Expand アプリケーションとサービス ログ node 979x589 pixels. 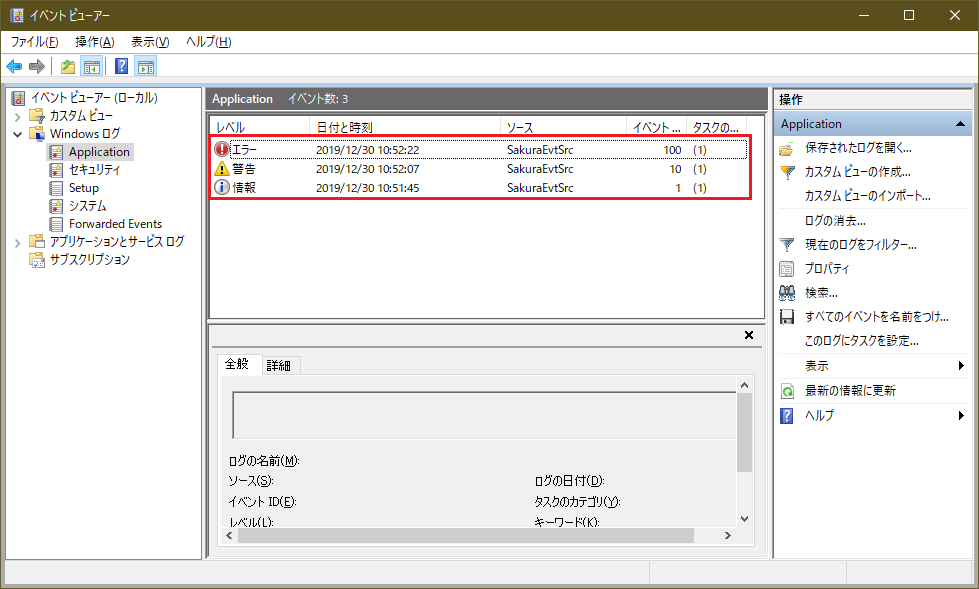click(x=17, y=242)
